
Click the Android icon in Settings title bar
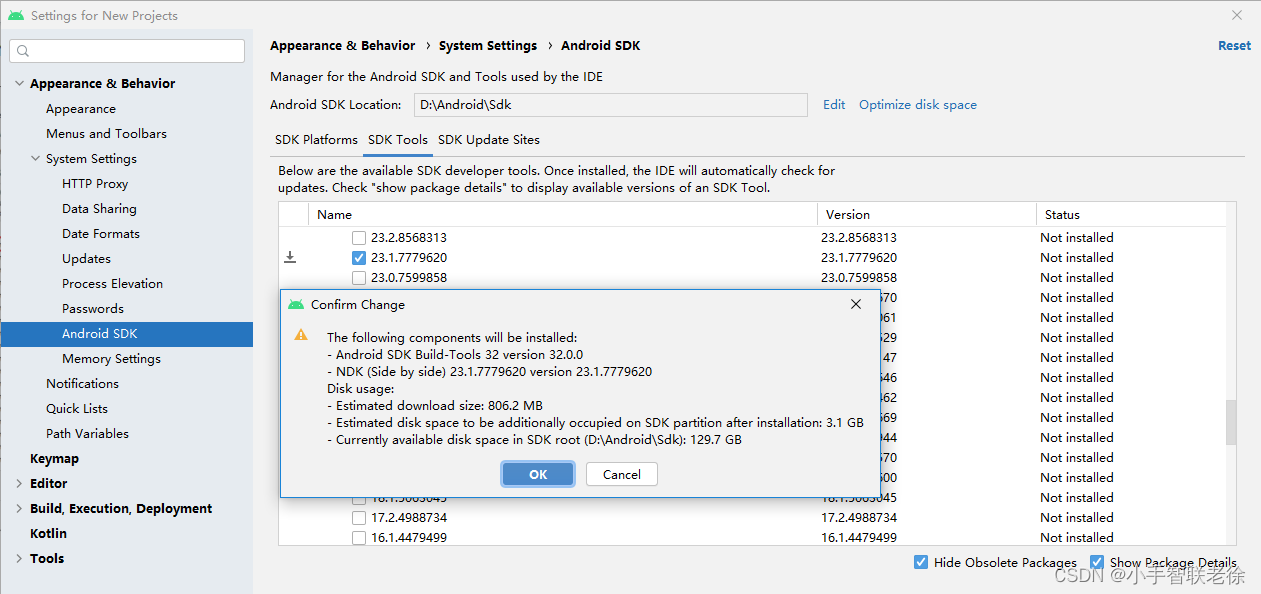coord(16,16)
